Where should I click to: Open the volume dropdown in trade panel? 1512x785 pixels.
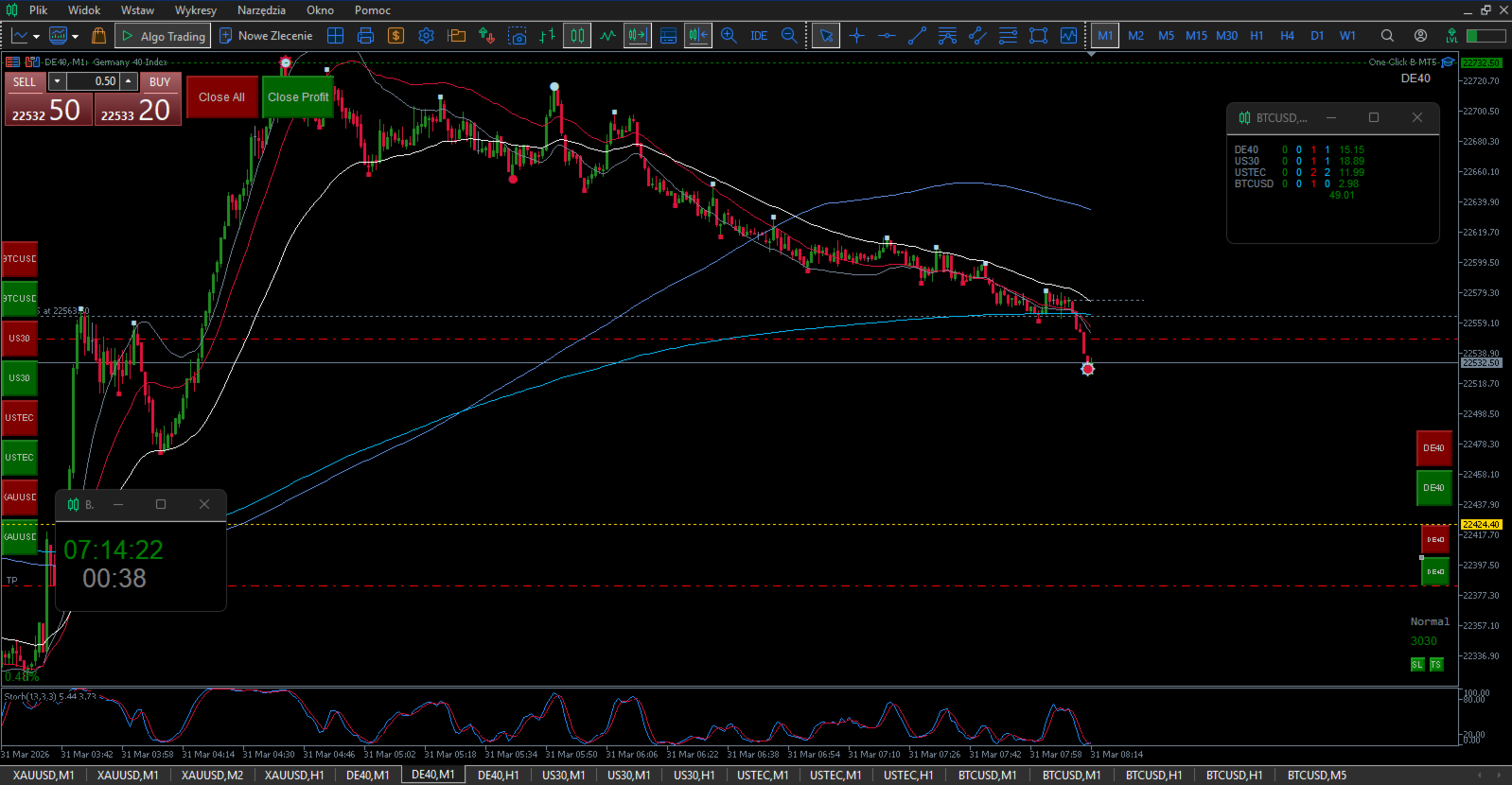(57, 81)
